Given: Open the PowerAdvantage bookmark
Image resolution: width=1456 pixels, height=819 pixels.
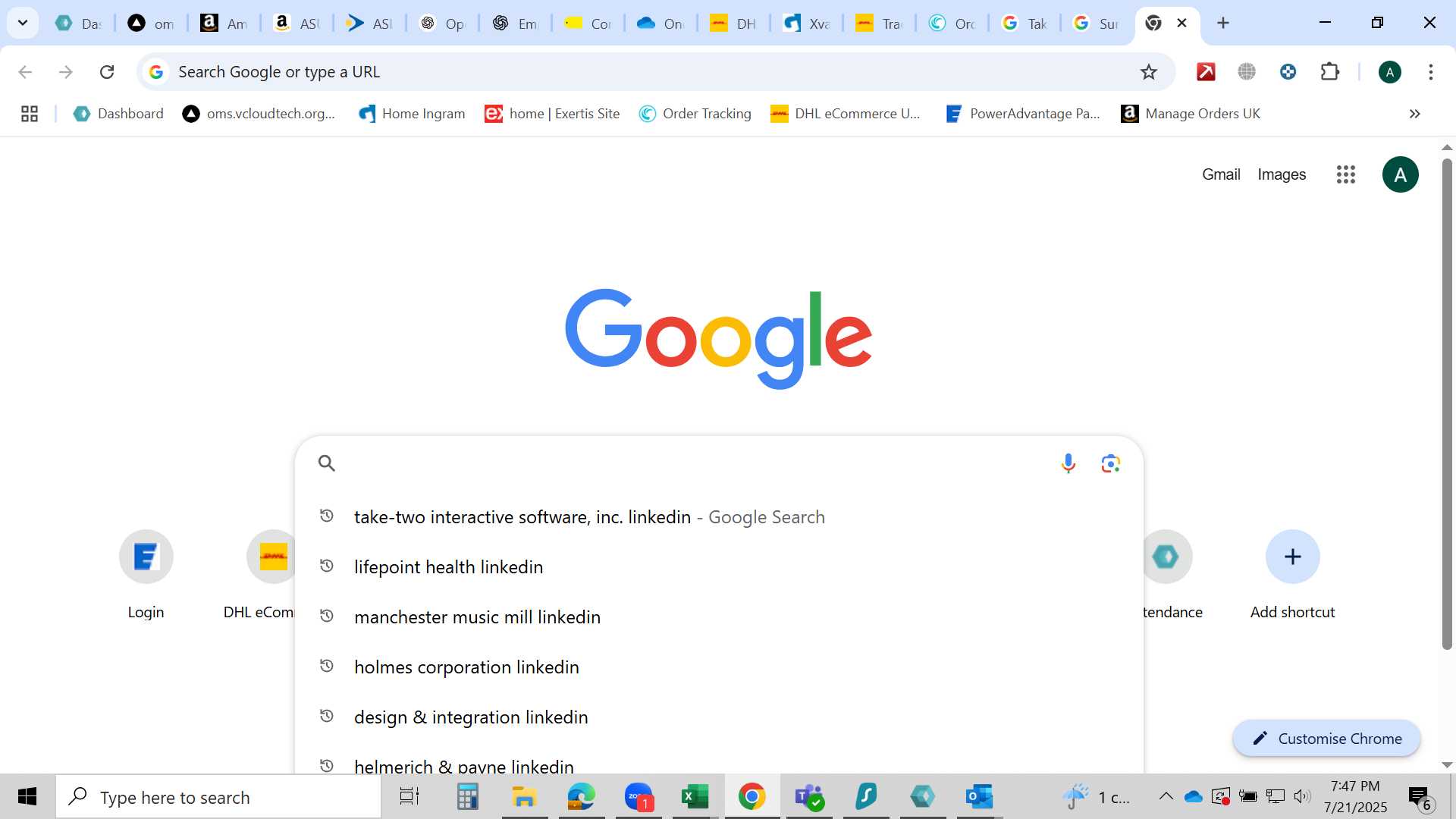Looking at the screenshot, I should (1022, 114).
